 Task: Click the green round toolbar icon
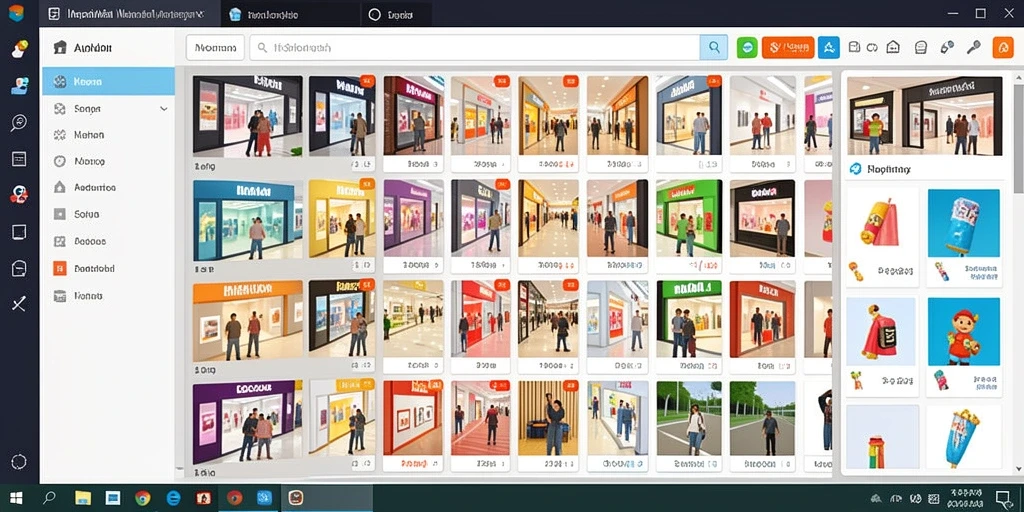coord(747,47)
